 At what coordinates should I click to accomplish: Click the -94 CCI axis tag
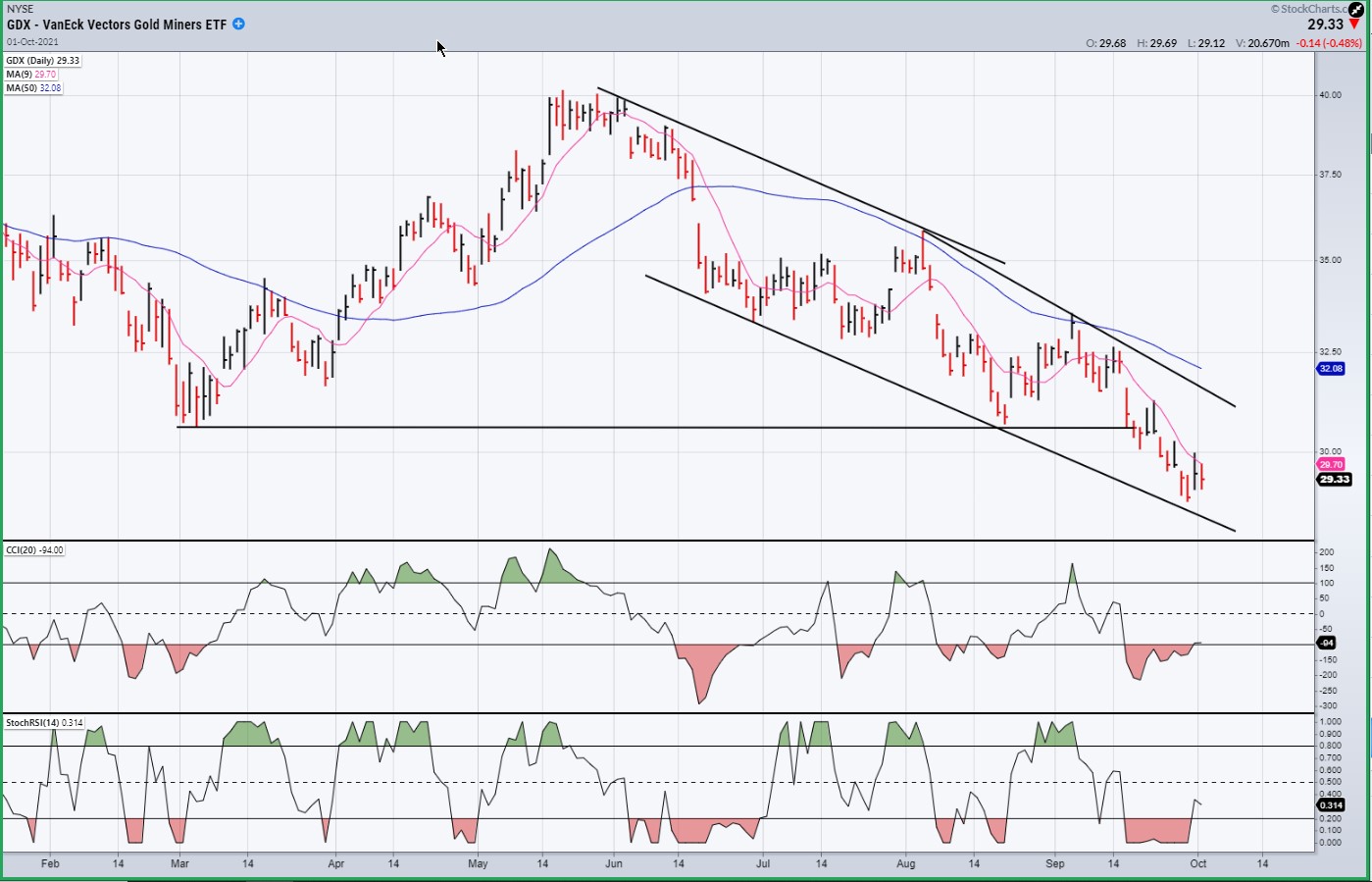click(1326, 644)
